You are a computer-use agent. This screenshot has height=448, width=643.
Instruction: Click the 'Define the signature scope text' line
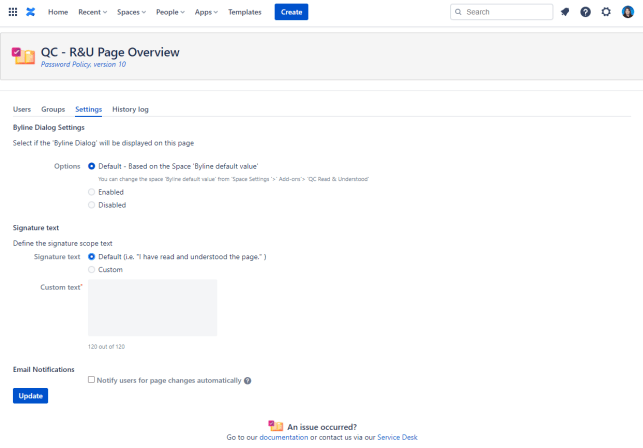click(x=63, y=243)
